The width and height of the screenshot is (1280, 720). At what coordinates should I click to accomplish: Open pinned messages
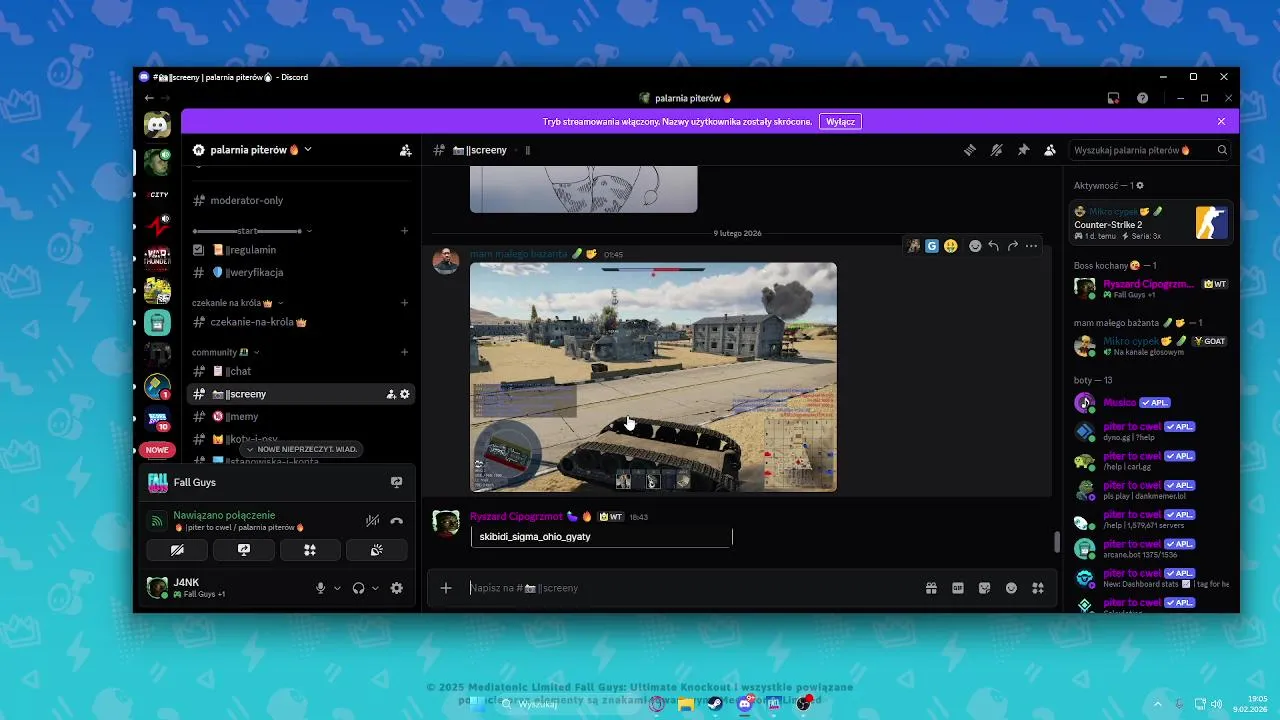pos(1023,150)
